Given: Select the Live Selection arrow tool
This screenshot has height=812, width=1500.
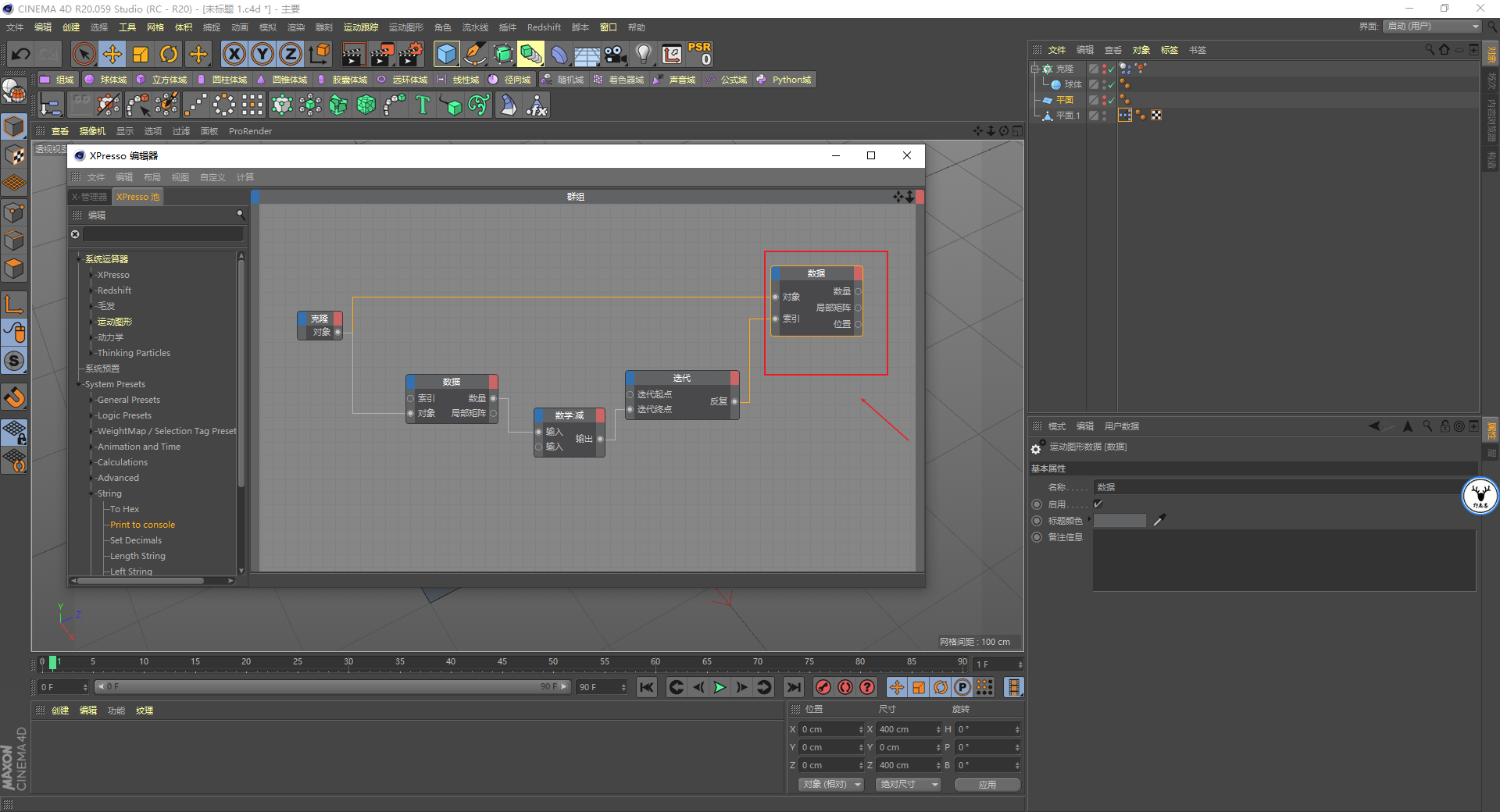Looking at the screenshot, I should coord(84,55).
